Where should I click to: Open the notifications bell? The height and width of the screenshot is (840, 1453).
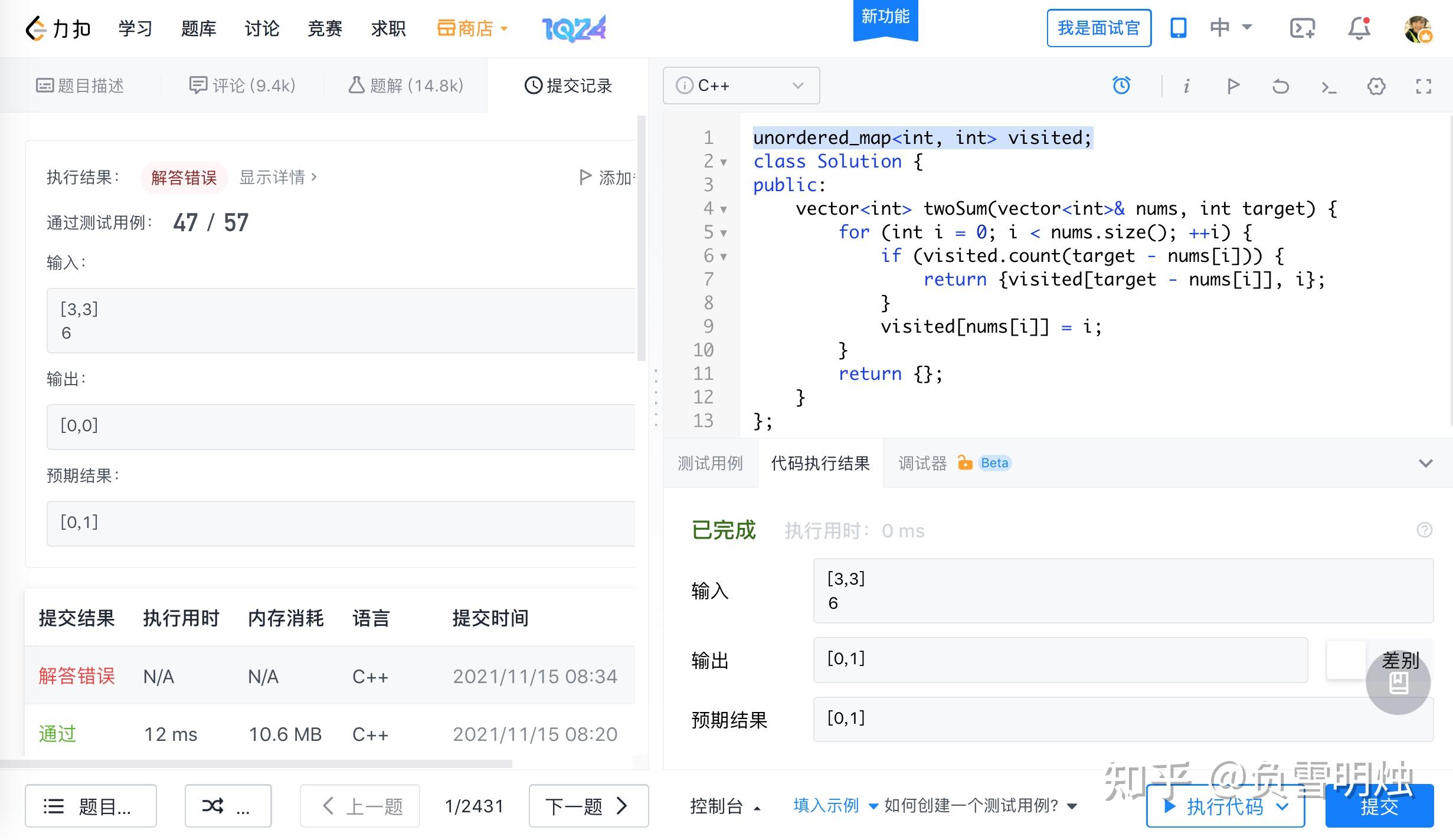point(1359,28)
